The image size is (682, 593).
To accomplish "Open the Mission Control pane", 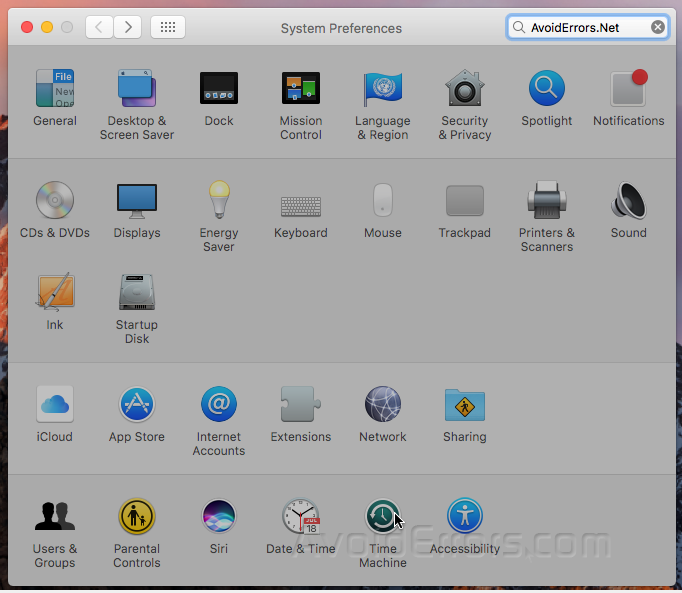I will [x=300, y=90].
